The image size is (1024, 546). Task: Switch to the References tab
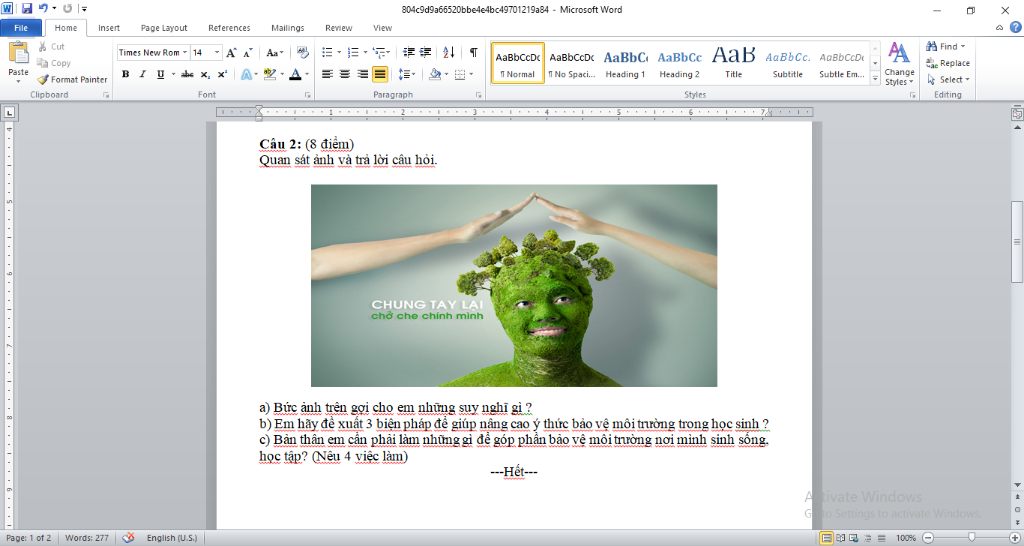(229, 27)
